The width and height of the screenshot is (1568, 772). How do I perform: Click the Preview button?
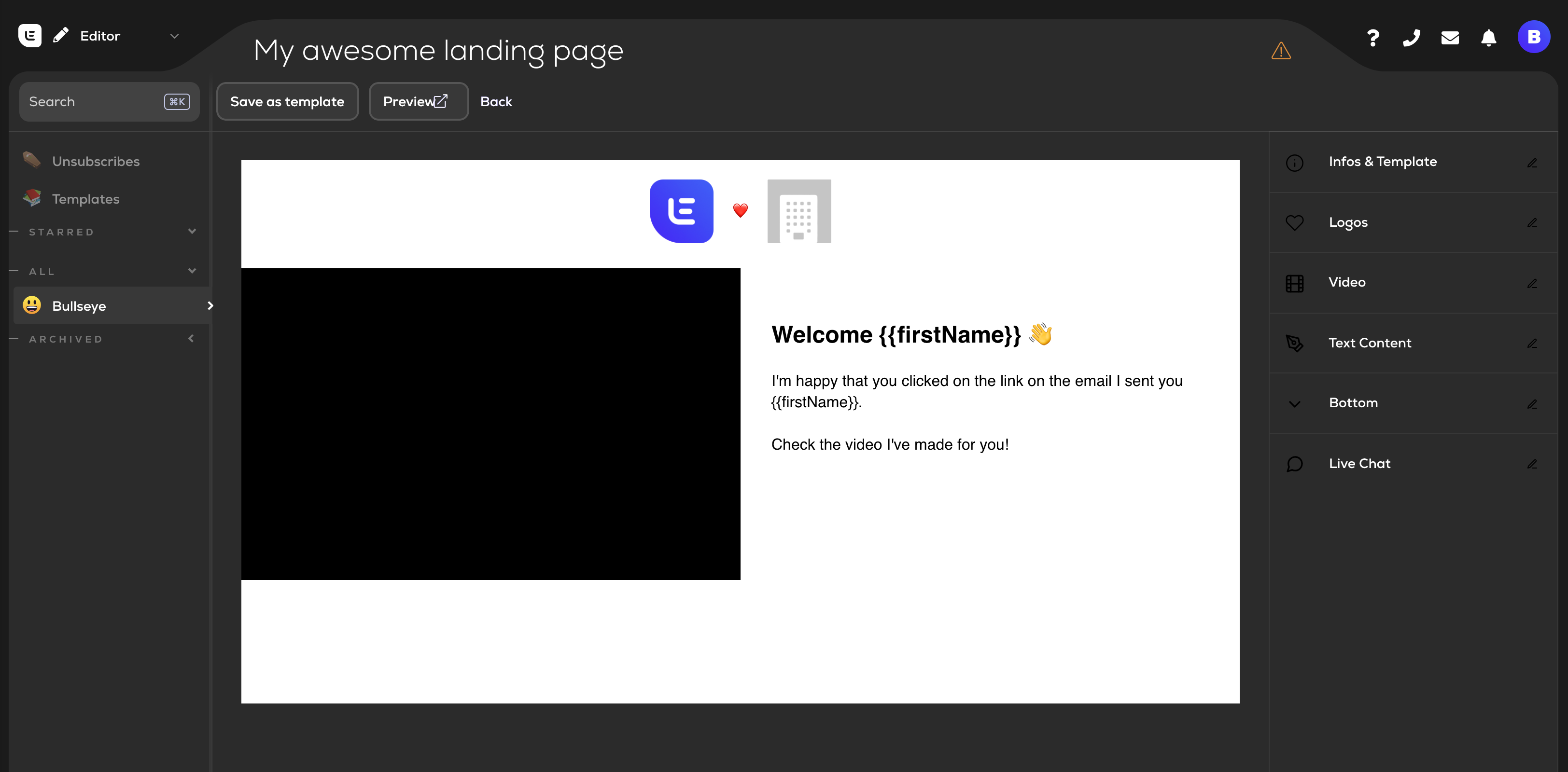coord(418,102)
